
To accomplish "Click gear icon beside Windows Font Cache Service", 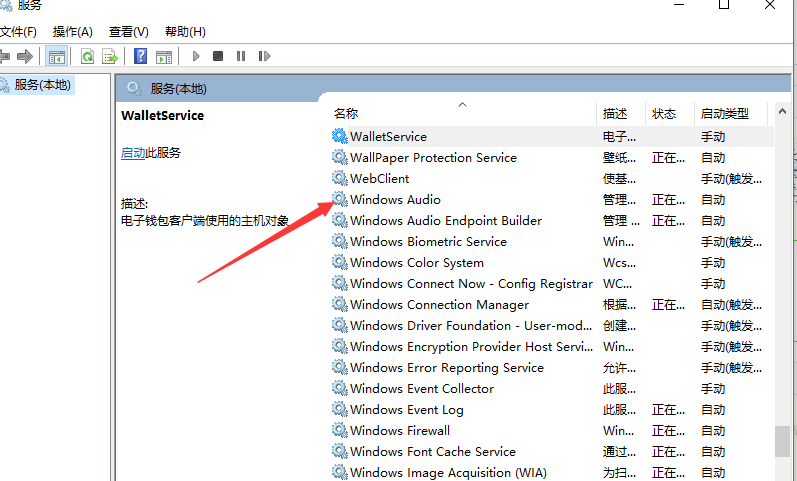I will pyautogui.click(x=340, y=451).
